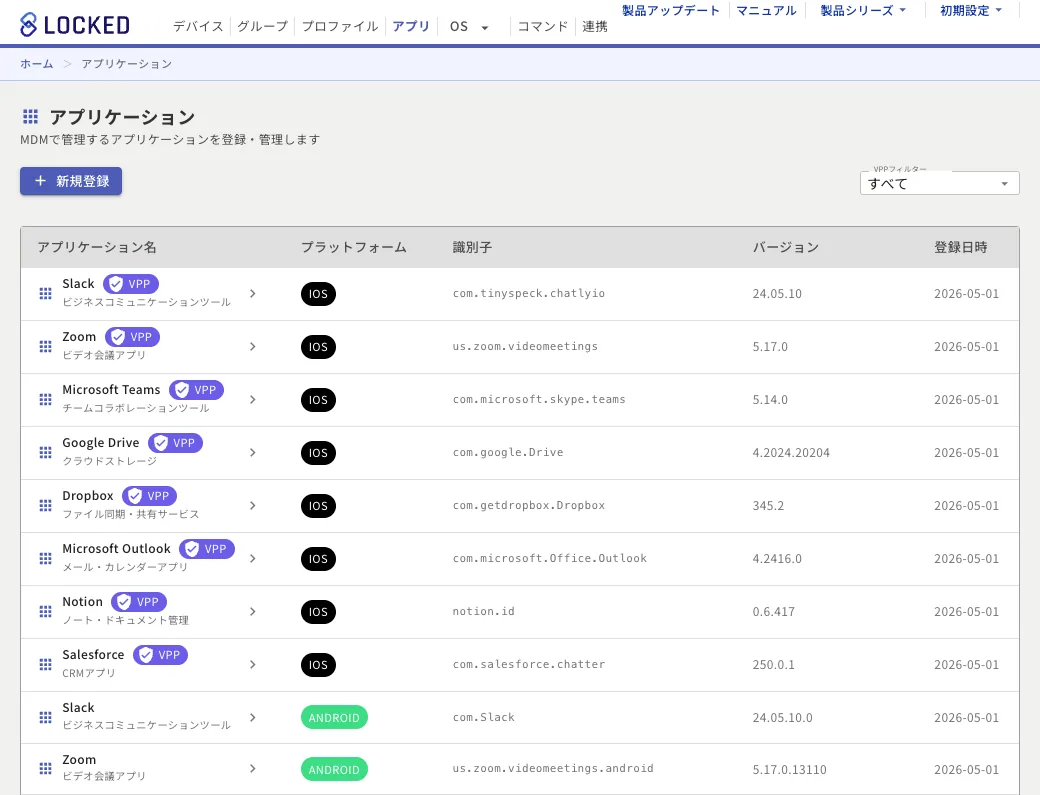The height and width of the screenshot is (795, 1040).
Task: Open the VPPフィルター dropdown showing すべて
Action: pos(939,183)
